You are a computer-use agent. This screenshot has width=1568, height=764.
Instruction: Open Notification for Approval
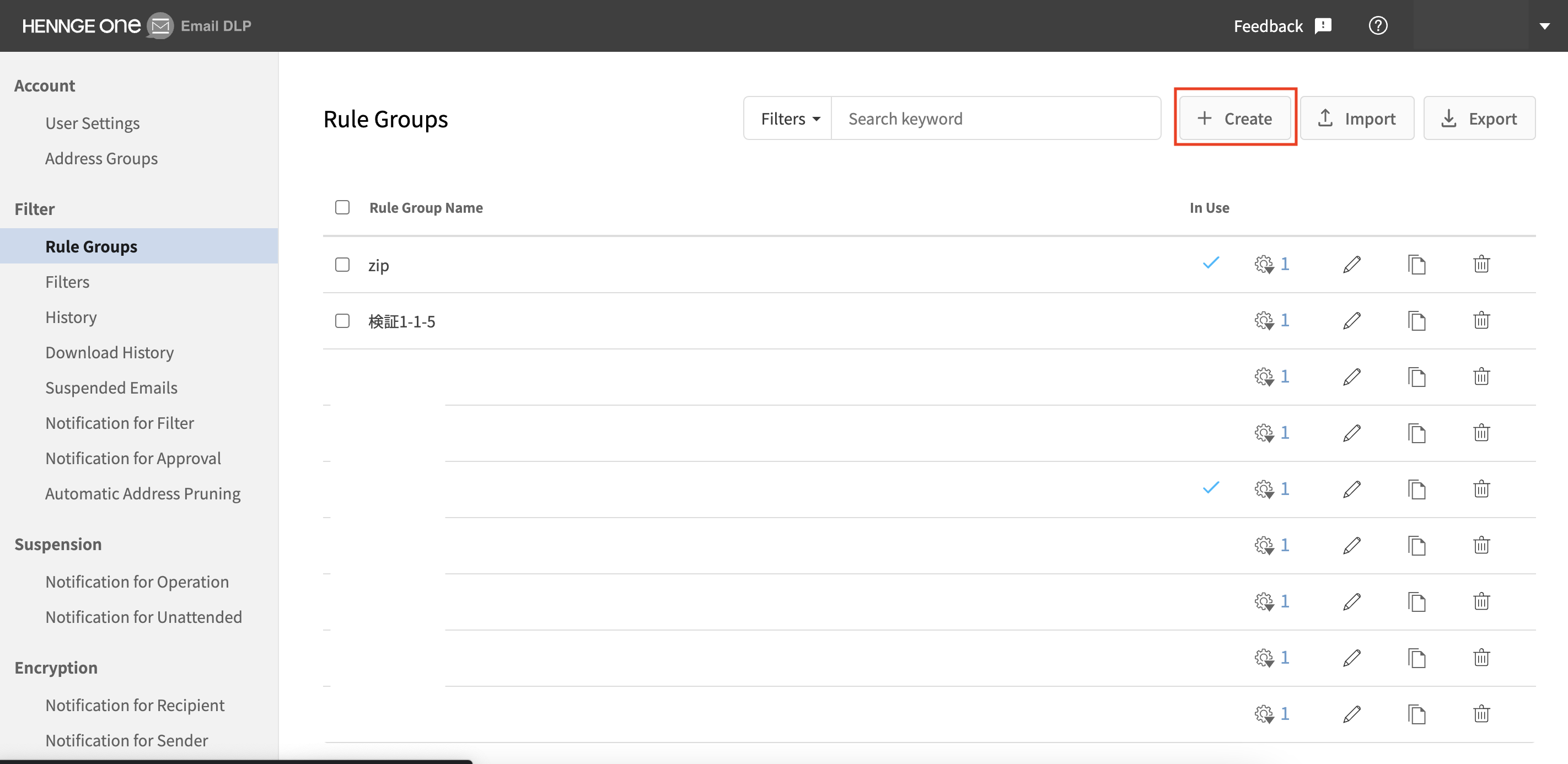(133, 459)
